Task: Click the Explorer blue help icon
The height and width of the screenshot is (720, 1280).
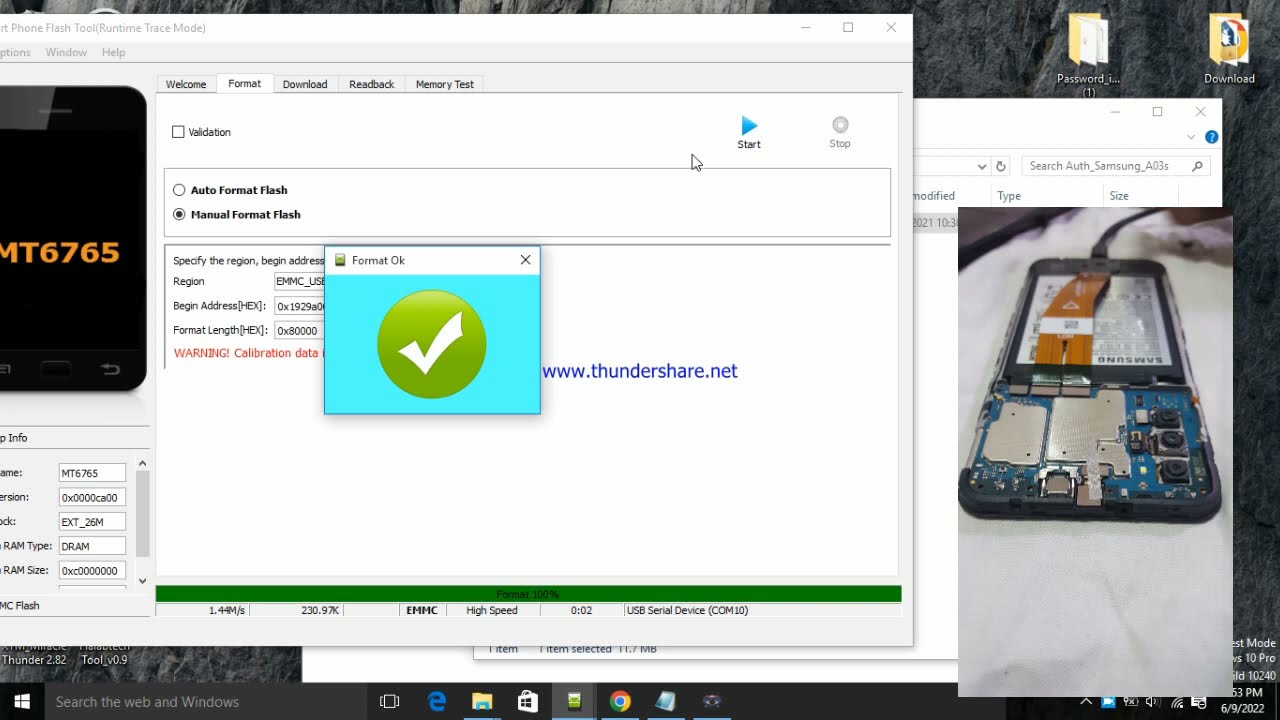Action: (x=1211, y=137)
